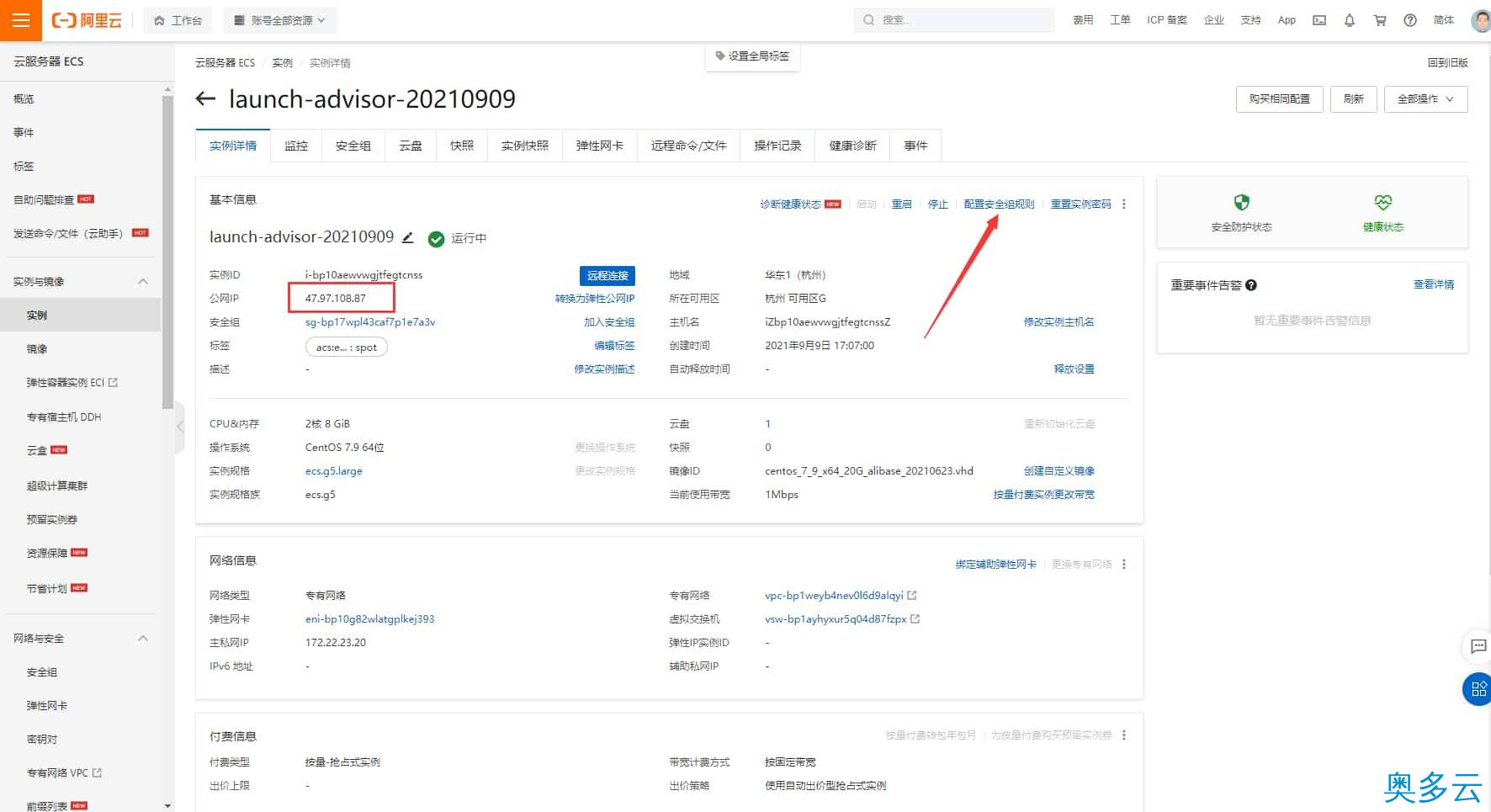The width and height of the screenshot is (1491, 812).
Task: Click the 停止 instance link
Action: 938,204
